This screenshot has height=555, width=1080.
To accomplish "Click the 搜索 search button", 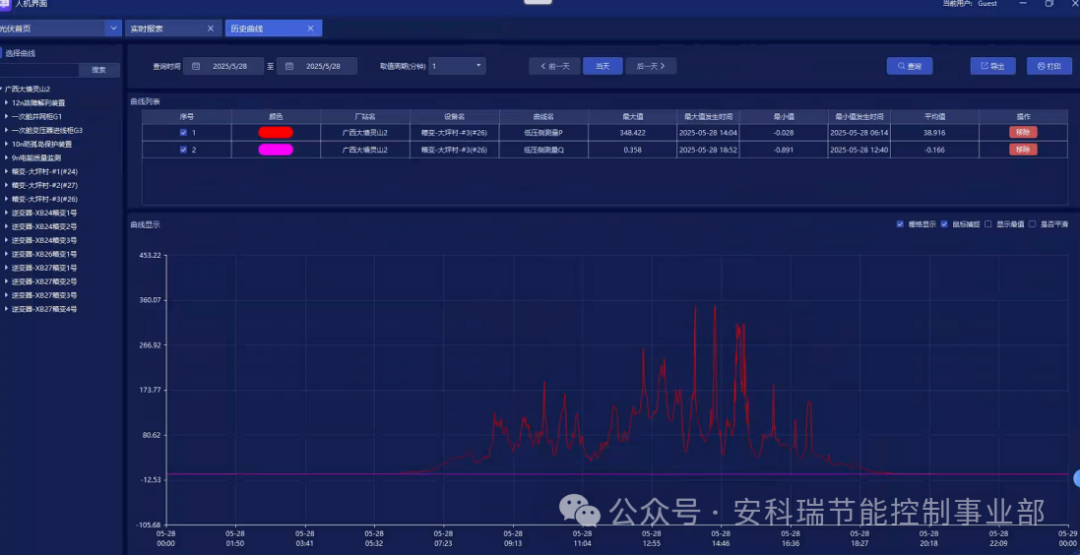I will point(99,70).
